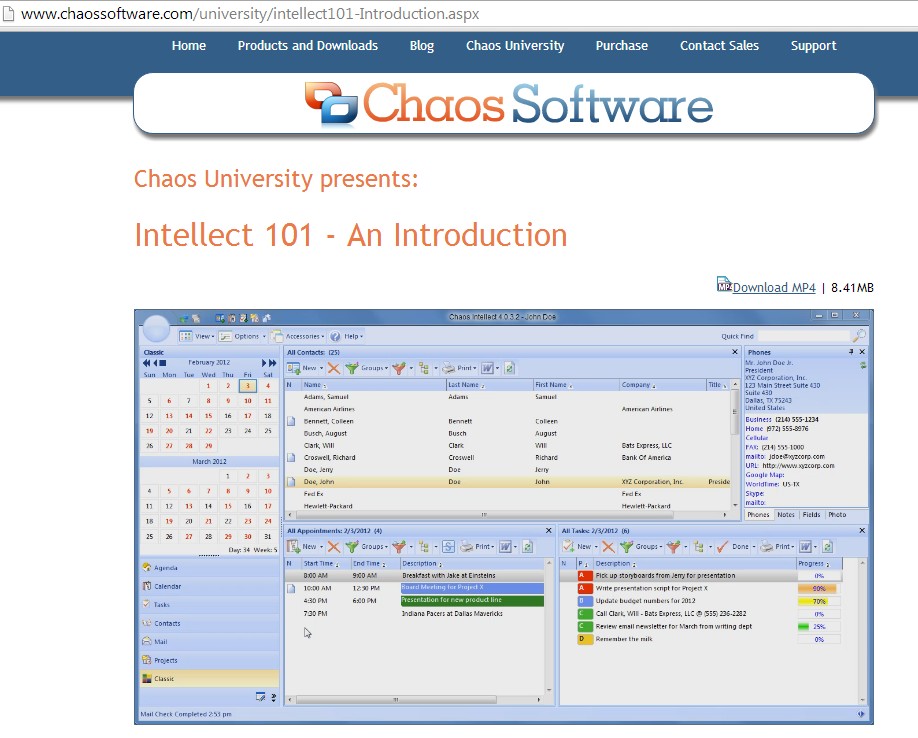Sort contacts by Company column header
Image resolution: width=918 pixels, height=738 pixels.
663,385
